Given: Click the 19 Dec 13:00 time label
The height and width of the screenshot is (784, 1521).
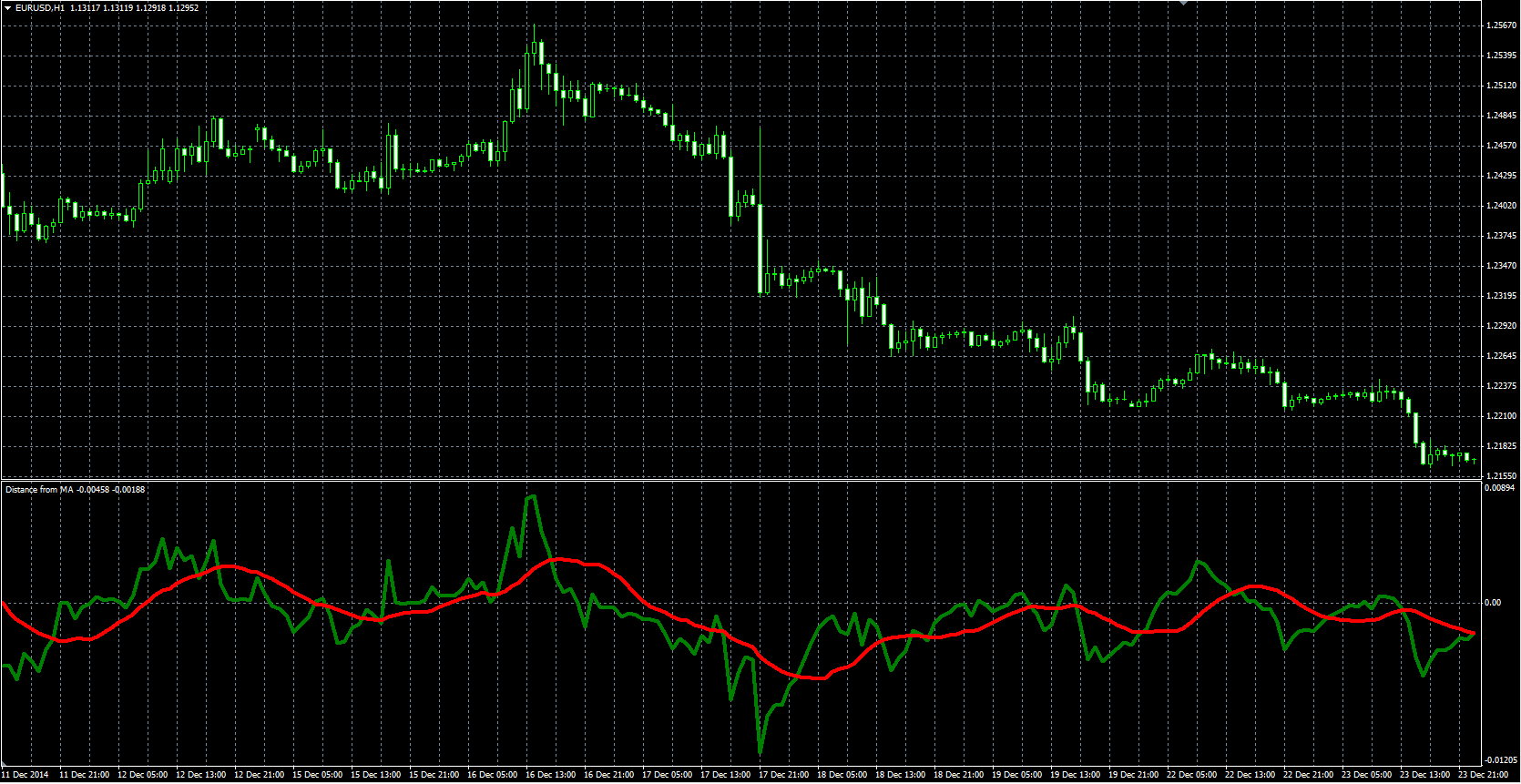Looking at the screenshot, I should tap(1075, 775).
